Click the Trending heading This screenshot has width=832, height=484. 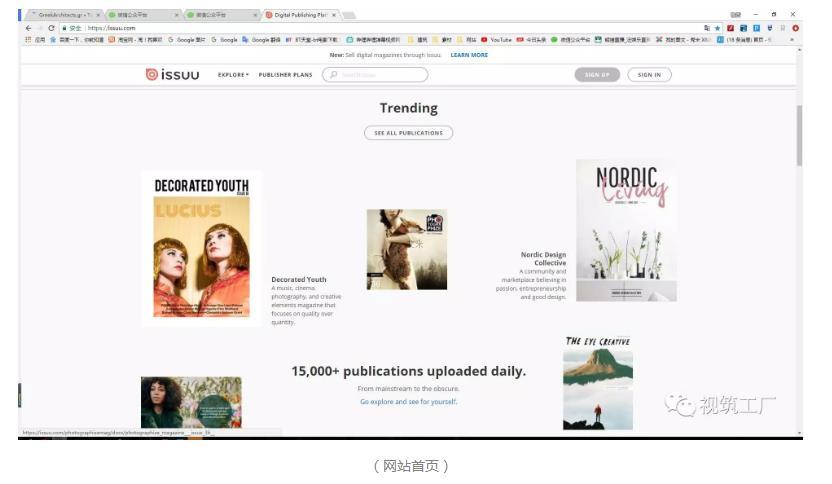pos(409,108)
